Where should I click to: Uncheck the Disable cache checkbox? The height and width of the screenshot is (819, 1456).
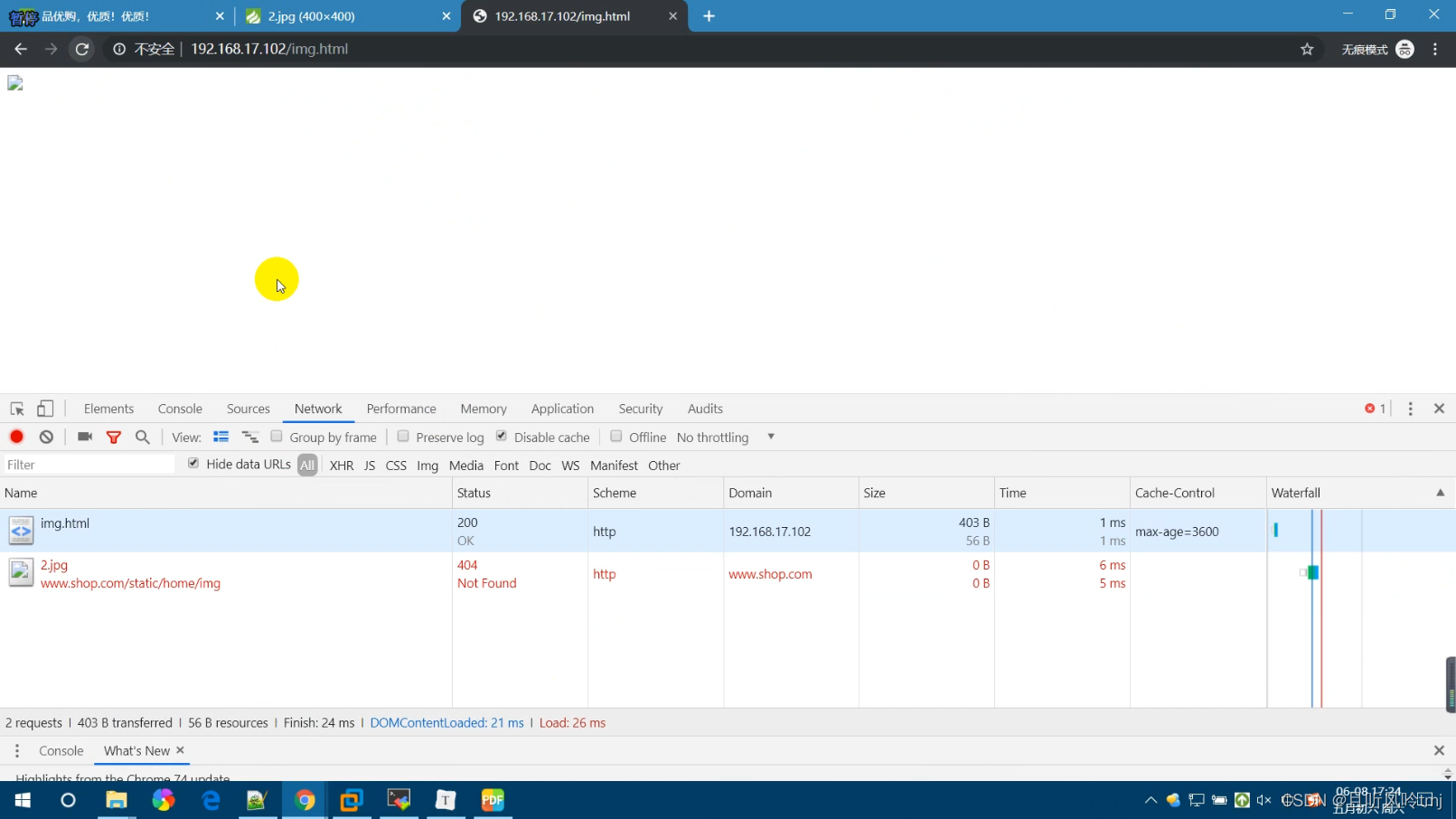(x=502, y=437)
